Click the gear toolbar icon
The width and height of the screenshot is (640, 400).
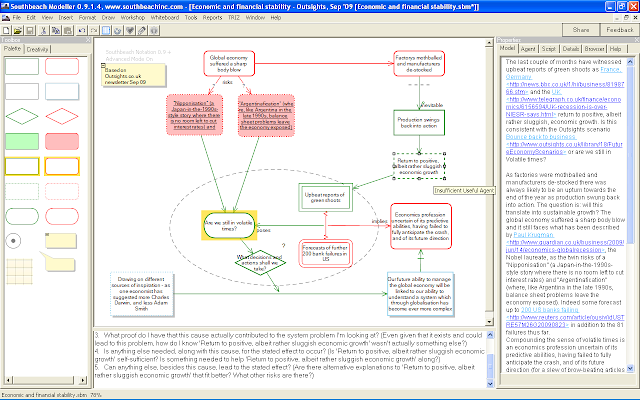pos(154,31)
